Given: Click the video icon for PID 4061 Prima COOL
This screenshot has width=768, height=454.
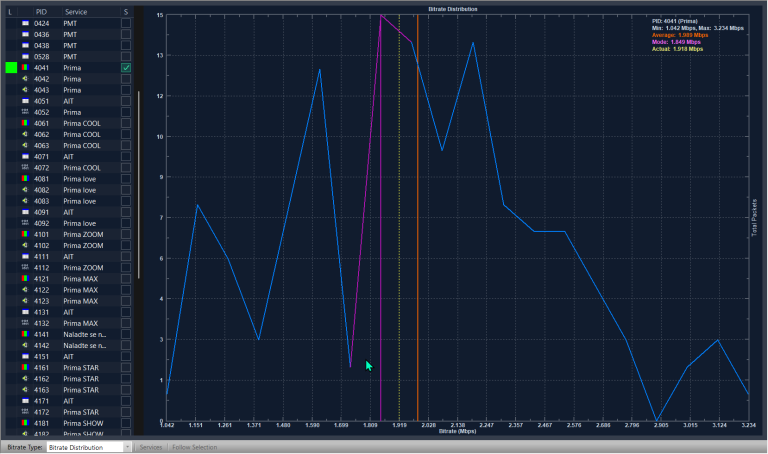Looking at the screenshot, I should click(x=25, y=123).
